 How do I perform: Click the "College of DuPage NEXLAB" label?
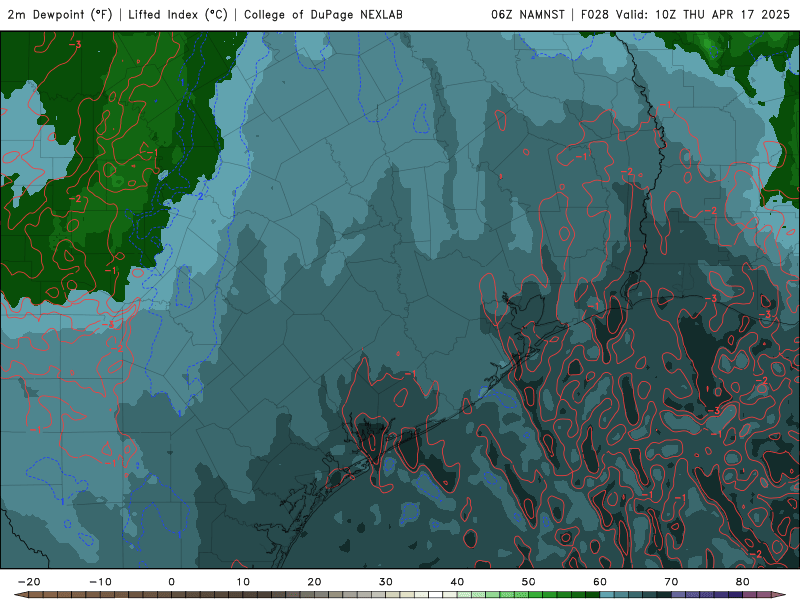[x=323, y=15]
